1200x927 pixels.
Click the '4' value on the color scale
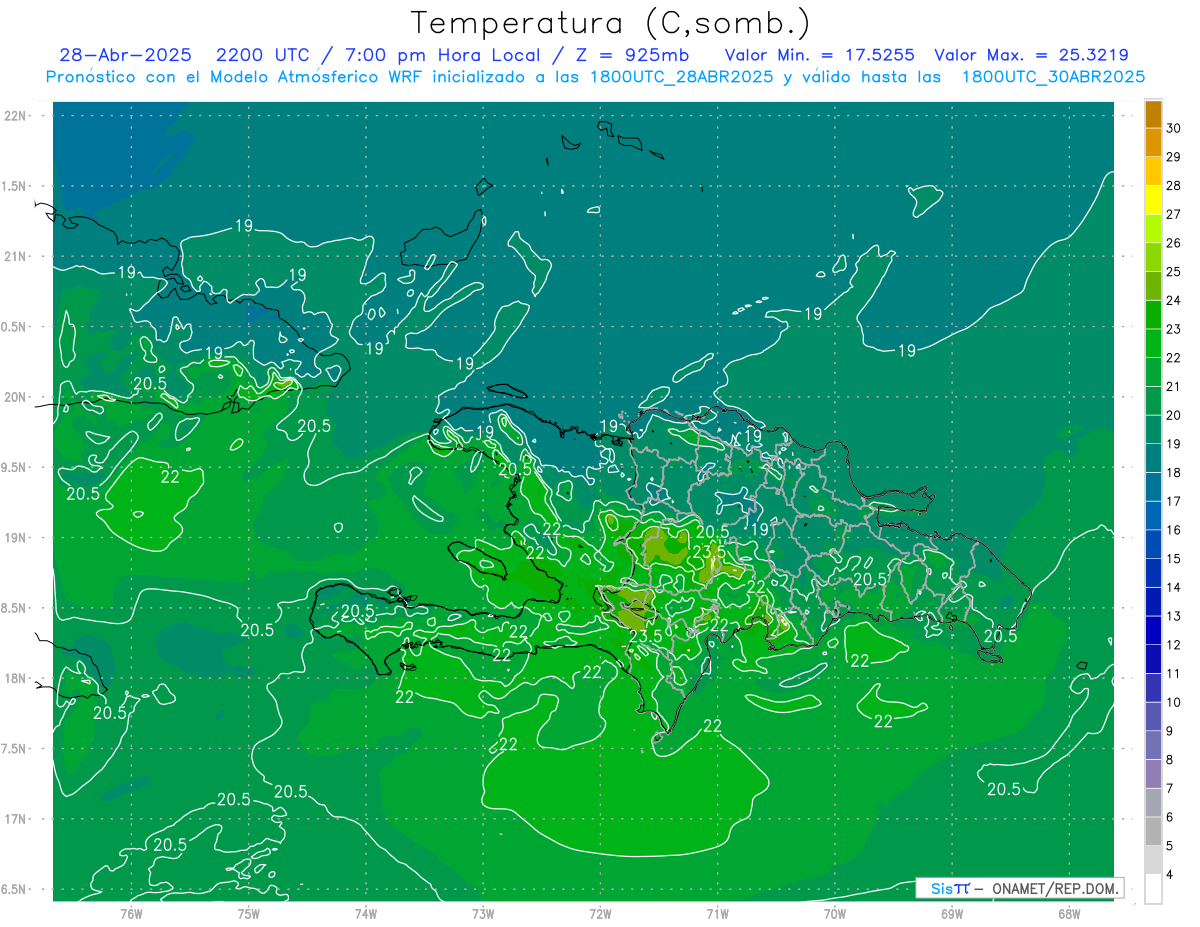tap(1172, 874)
